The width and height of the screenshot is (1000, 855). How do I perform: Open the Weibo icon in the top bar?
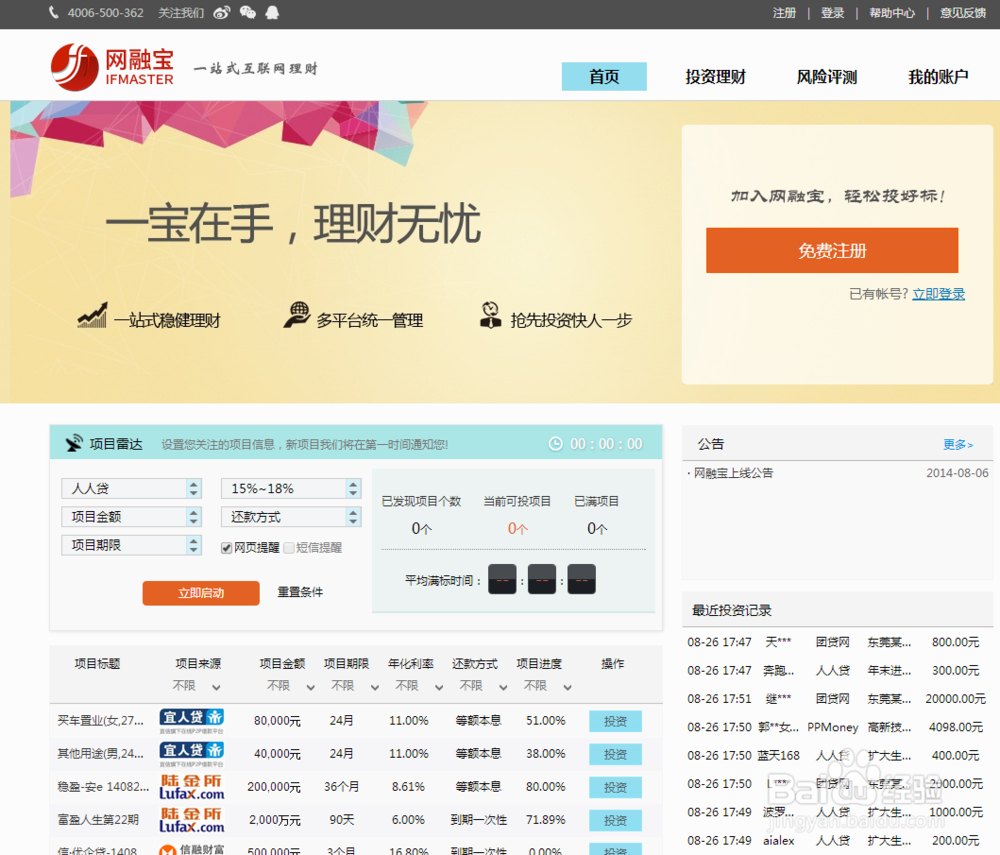(x=221, y=14)
